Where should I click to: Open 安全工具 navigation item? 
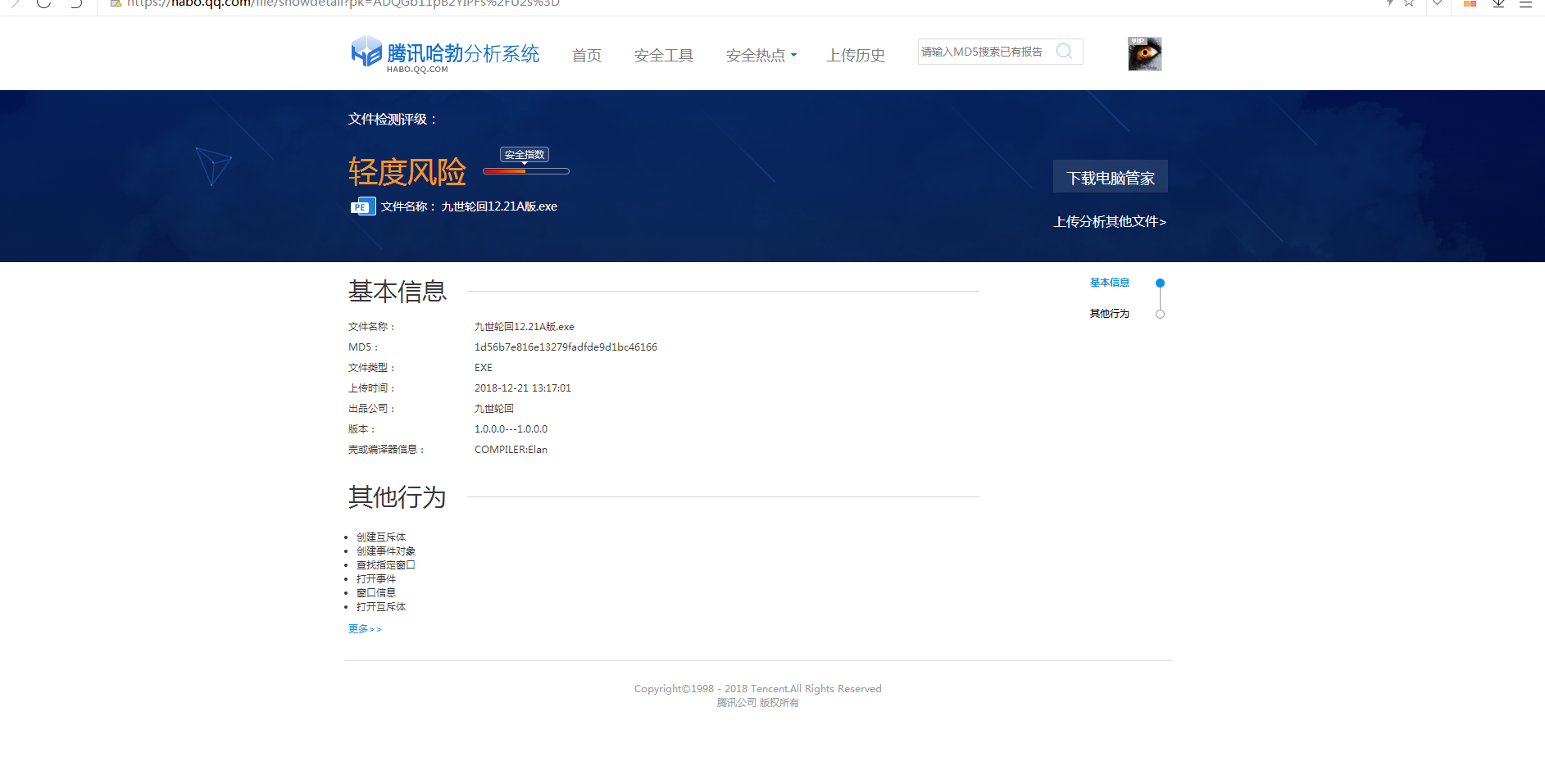[664, 56]
